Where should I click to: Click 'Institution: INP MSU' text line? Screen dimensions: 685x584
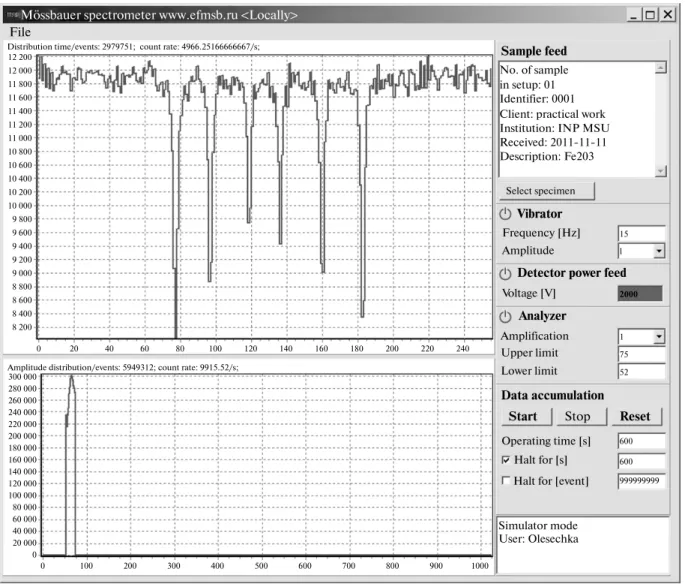click(x=554, y=128)
